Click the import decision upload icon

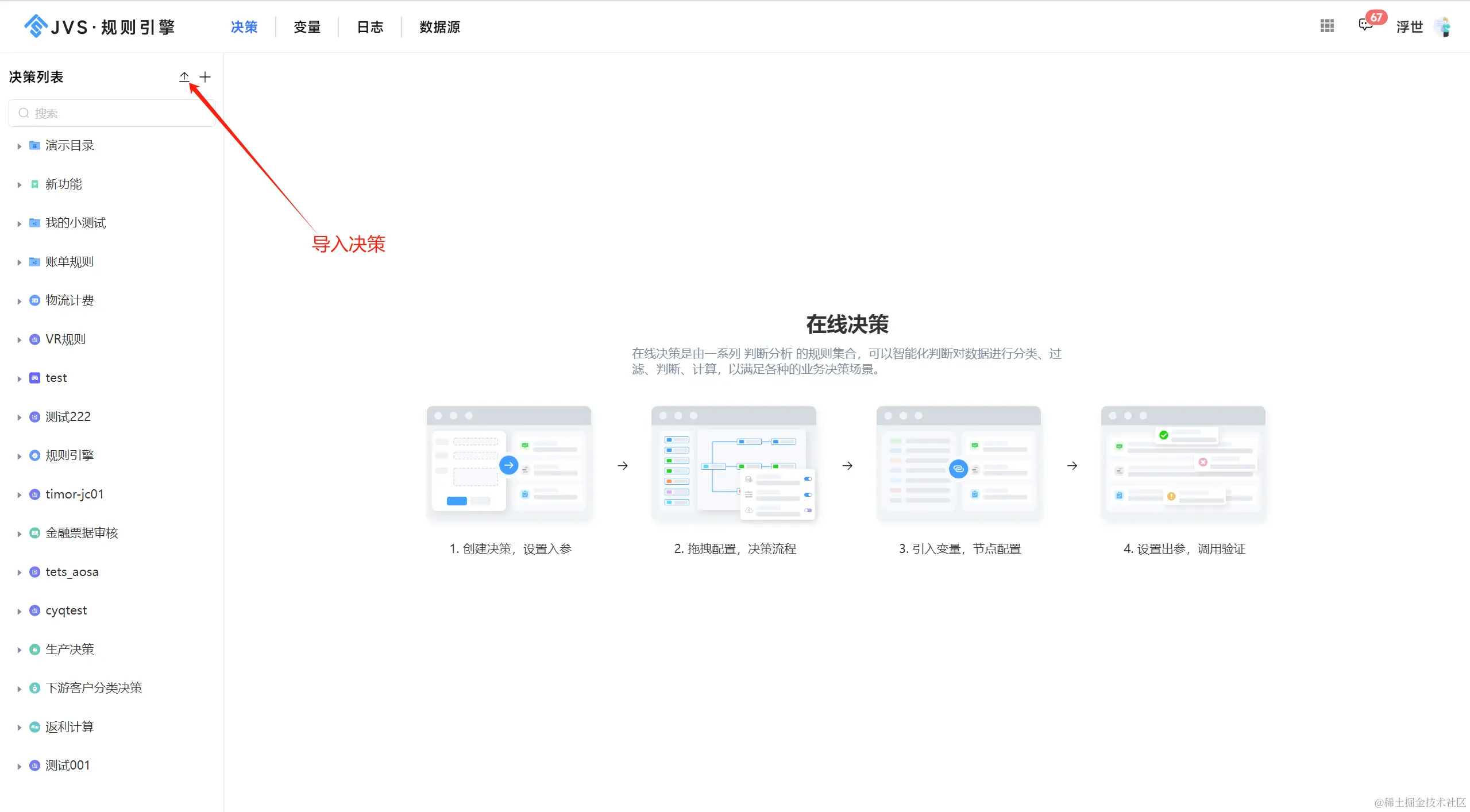(184, 76)
